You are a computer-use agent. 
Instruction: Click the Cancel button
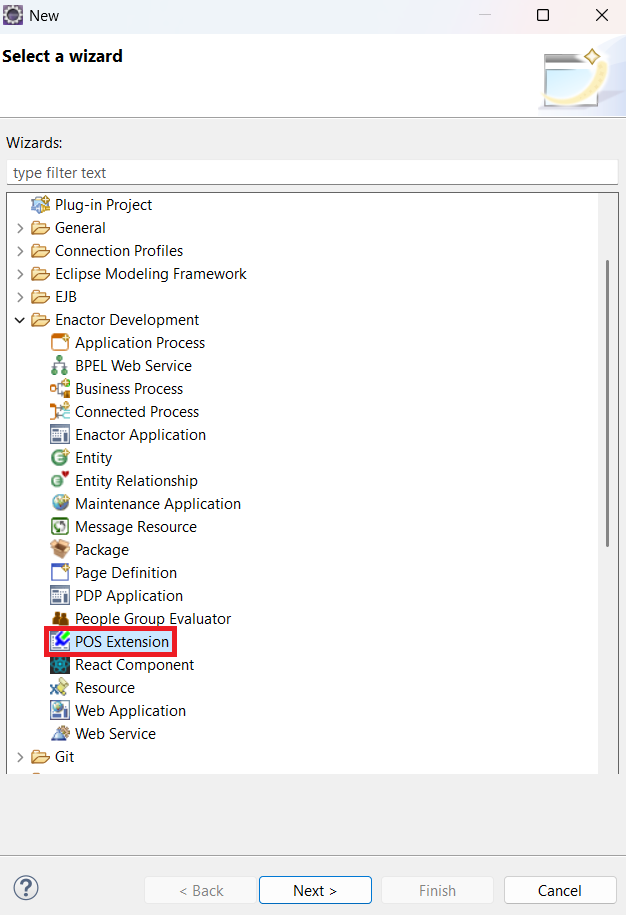coord(559,890)
